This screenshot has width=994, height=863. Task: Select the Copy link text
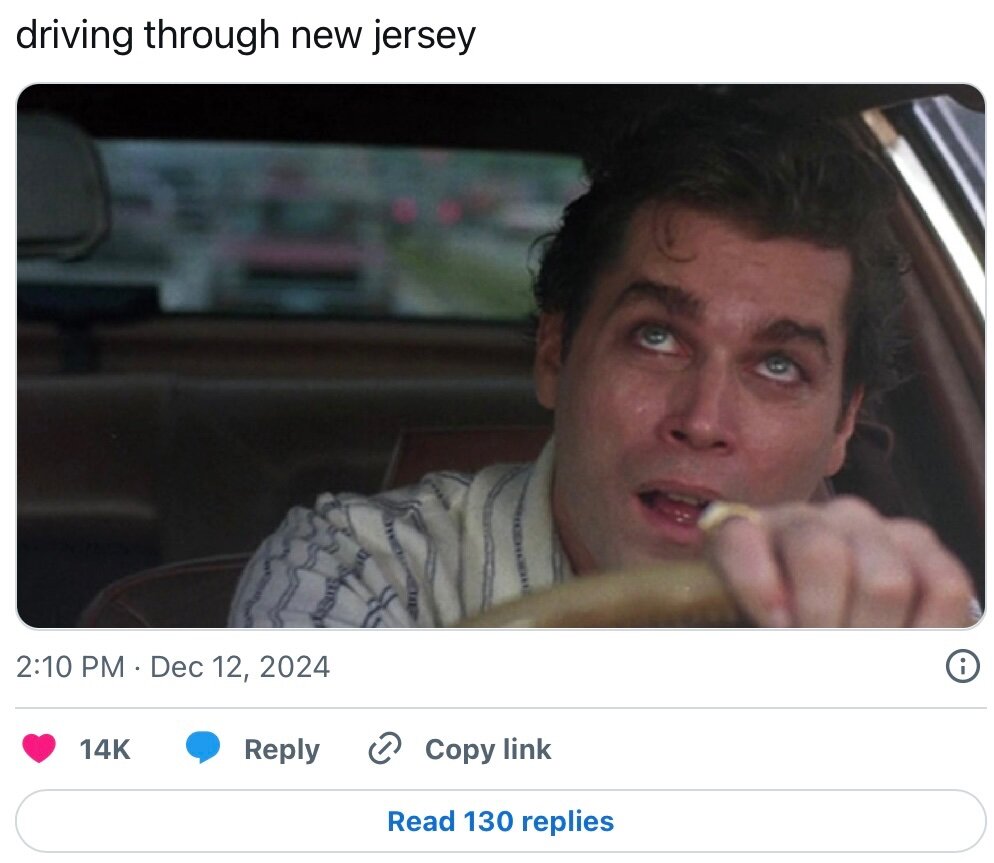click(487, 749)
